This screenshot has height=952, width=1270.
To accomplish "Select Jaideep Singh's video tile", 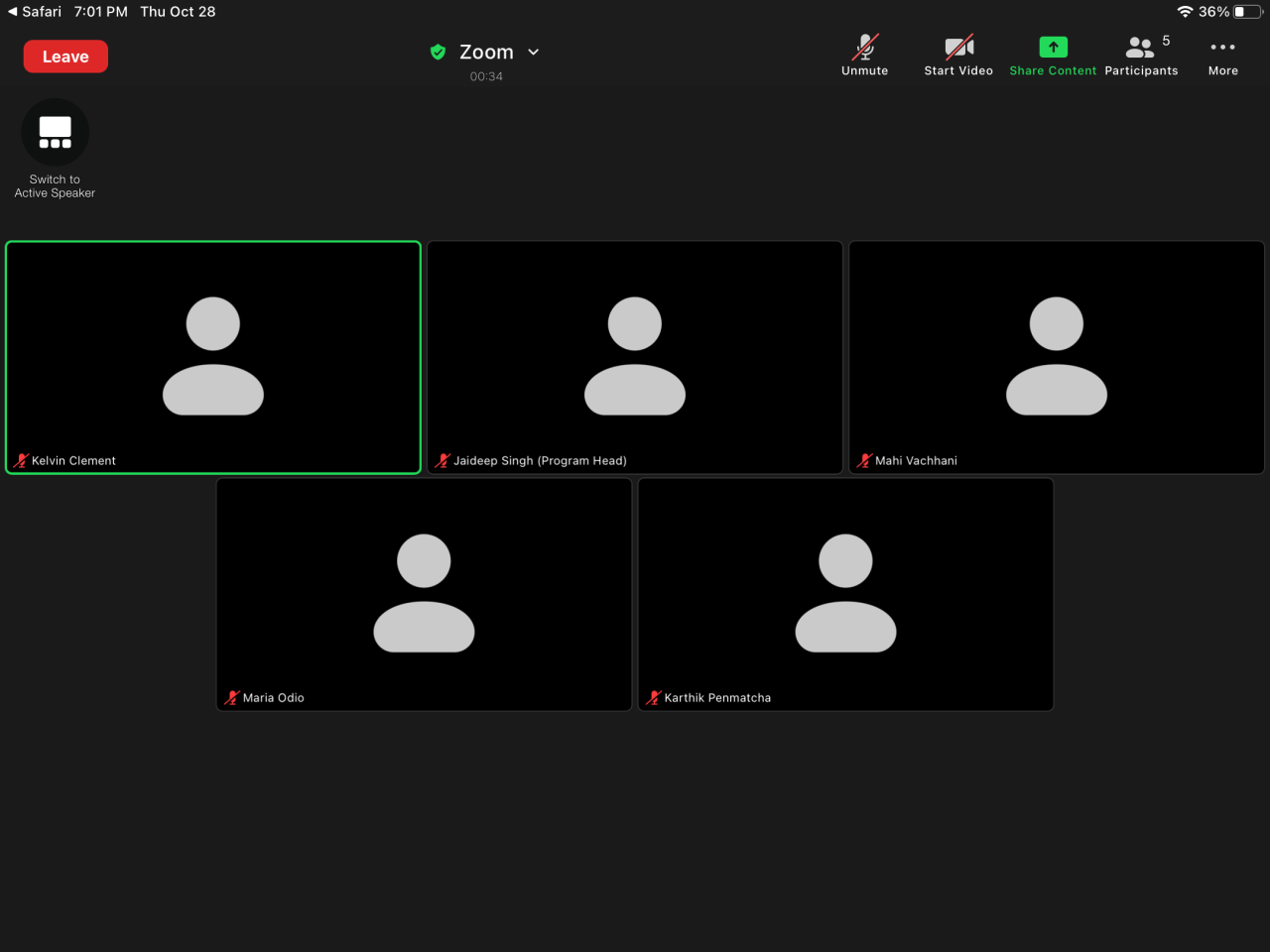I will [635, 357].
